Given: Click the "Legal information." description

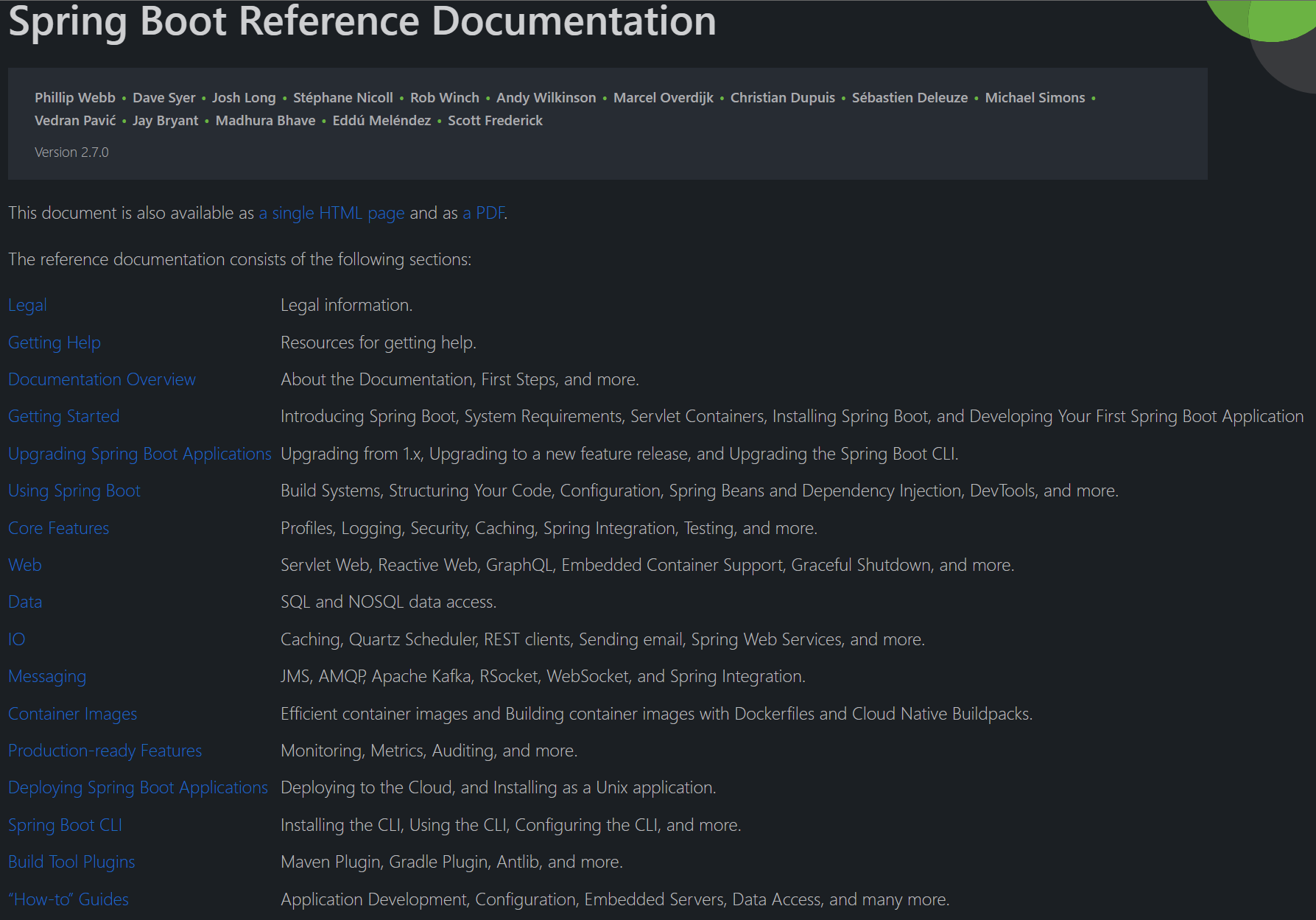Looking at the screenshot, I should click(x=346, y=306).
